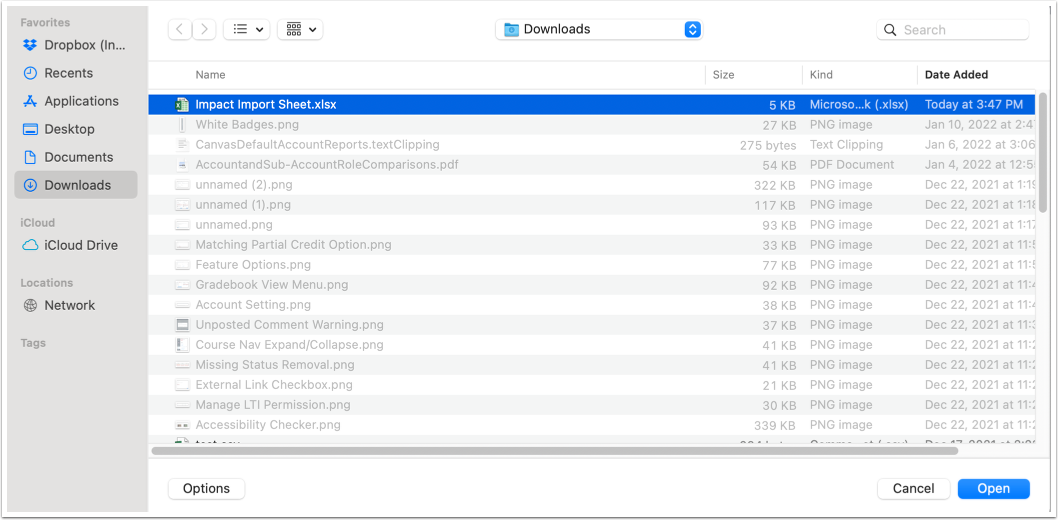Go back with the left chevron button
The image size is (1058, 520).
[x=179, y=29]
